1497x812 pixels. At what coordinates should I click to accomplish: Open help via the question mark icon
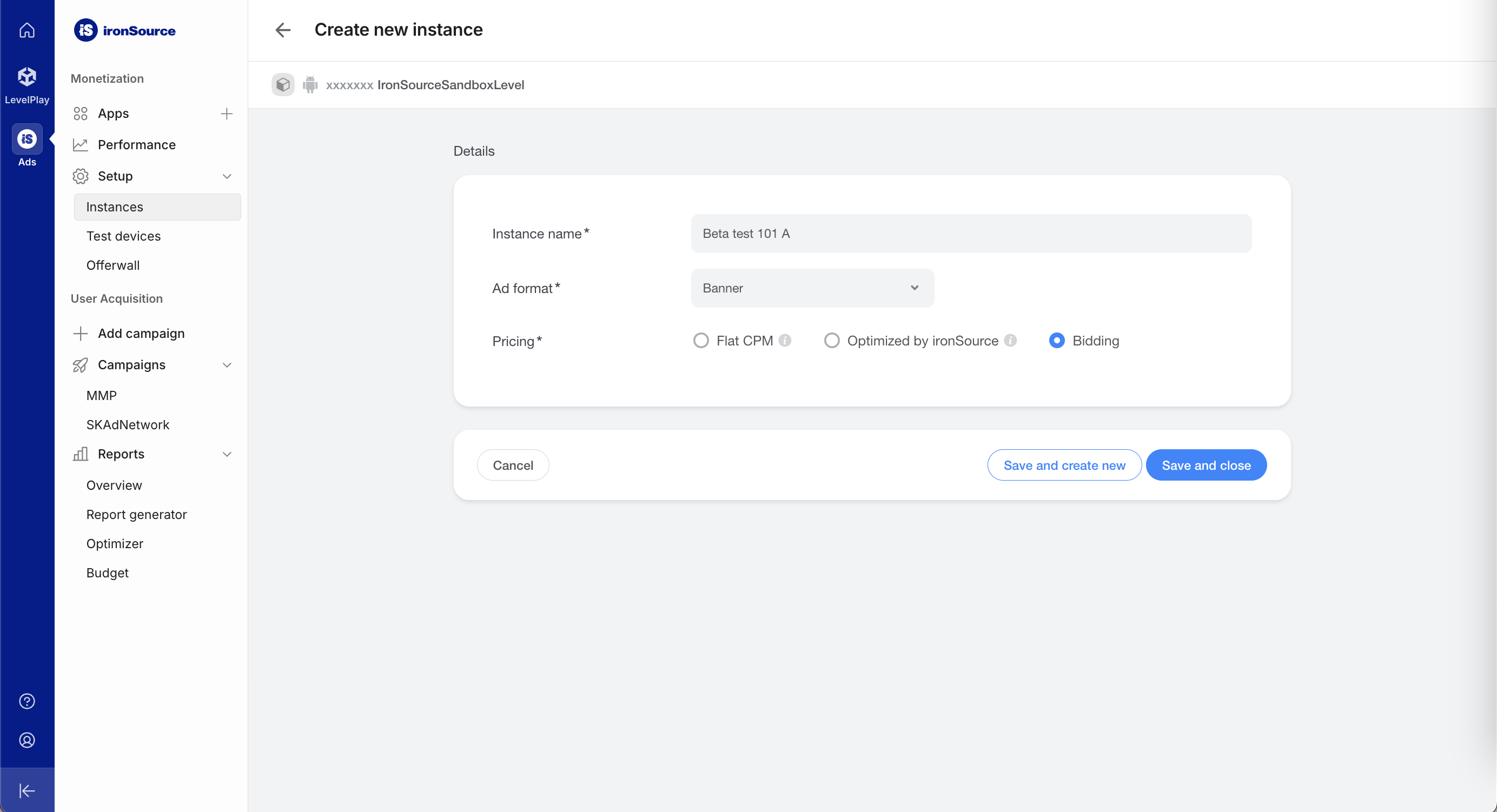pyautogui.click(x=27, y=701)
